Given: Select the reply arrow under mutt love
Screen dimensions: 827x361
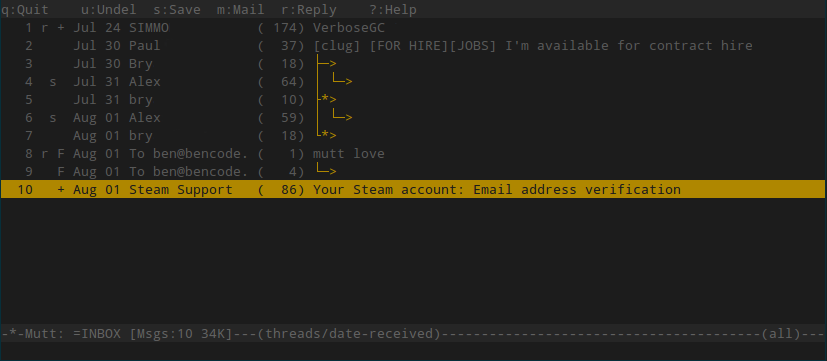Looking at the screenshot, I should coord(326,172).
